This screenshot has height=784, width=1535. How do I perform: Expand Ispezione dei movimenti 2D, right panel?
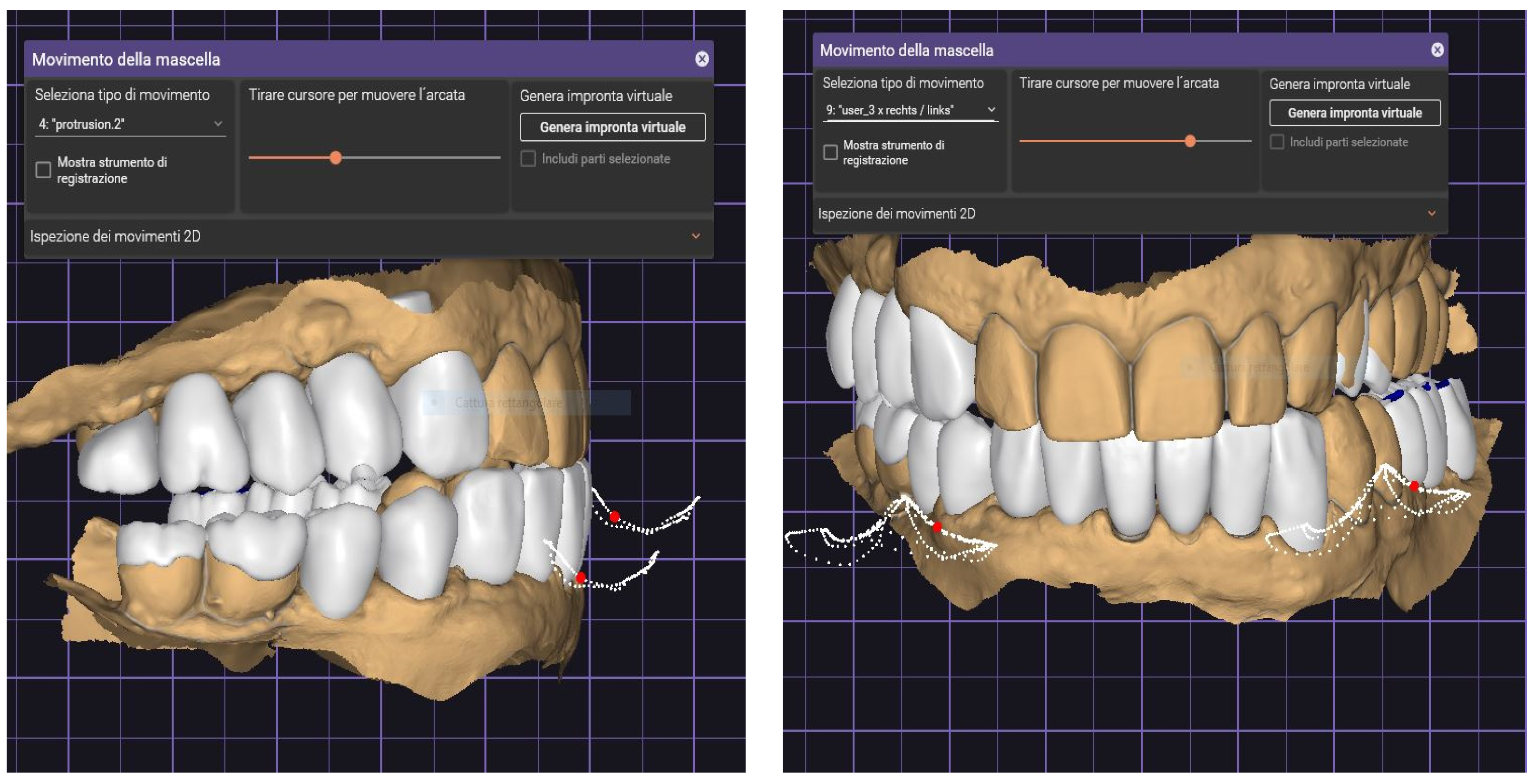(x=1431, y=214)
